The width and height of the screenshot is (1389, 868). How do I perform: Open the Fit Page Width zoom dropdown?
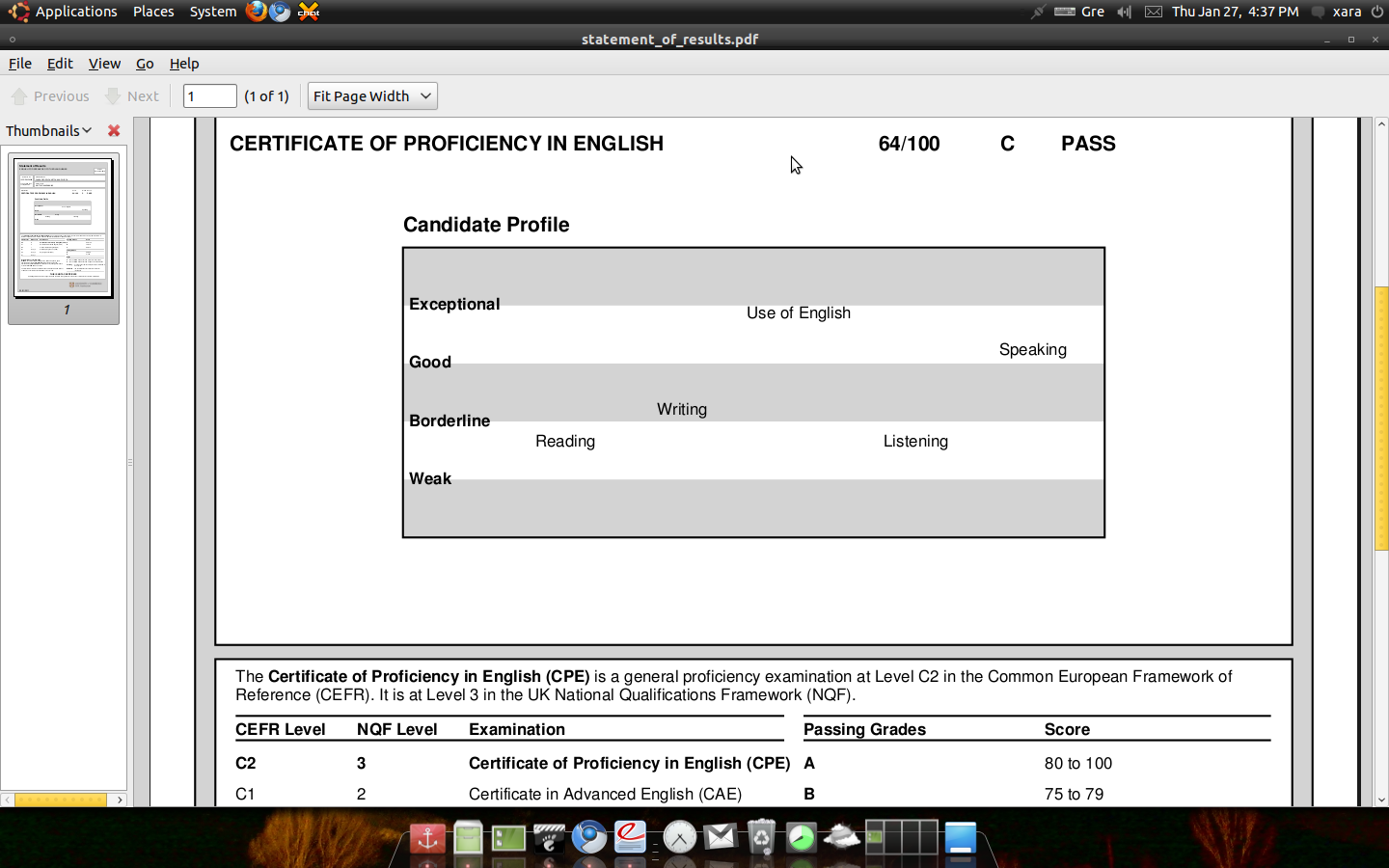click(372, 96)
